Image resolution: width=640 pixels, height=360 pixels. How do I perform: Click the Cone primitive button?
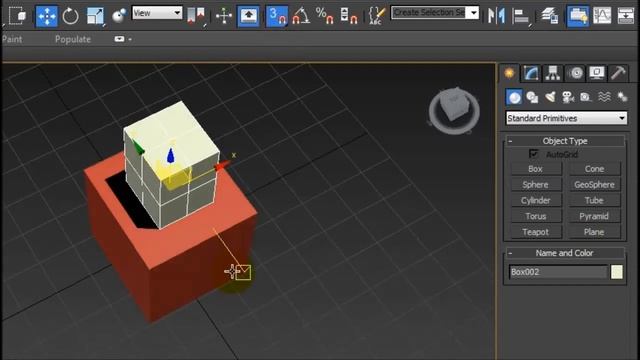pyautogui.click(x=594, y=169)
